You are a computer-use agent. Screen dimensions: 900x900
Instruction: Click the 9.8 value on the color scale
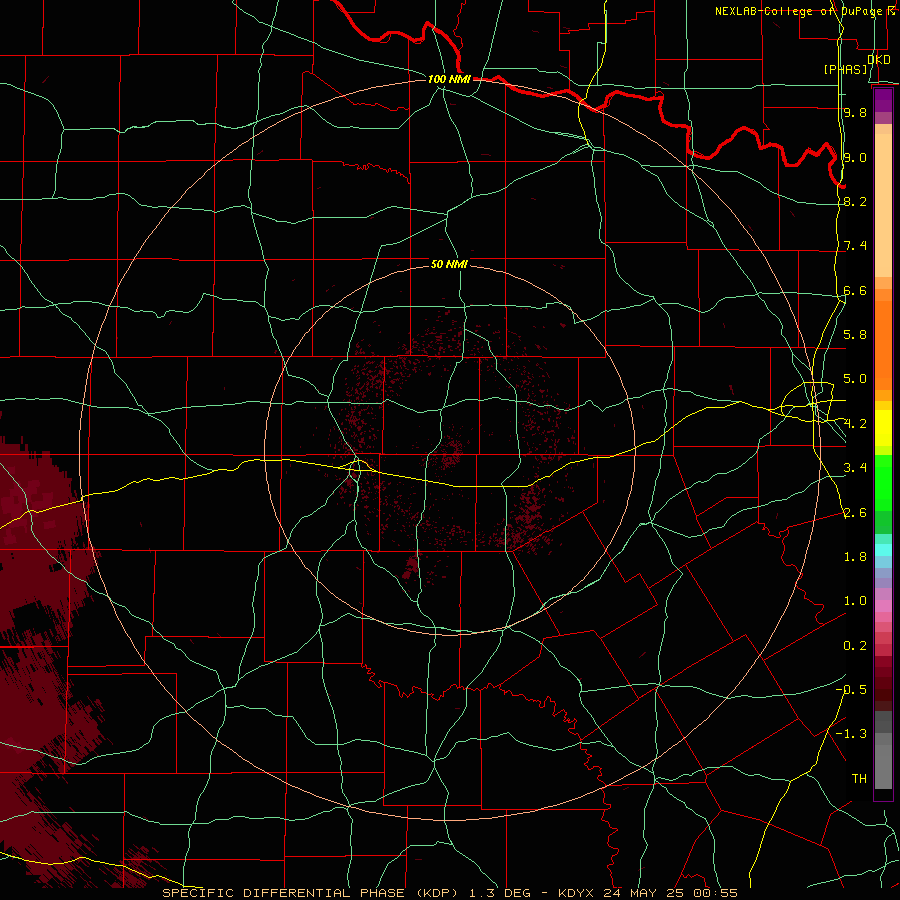click(855, 112)
